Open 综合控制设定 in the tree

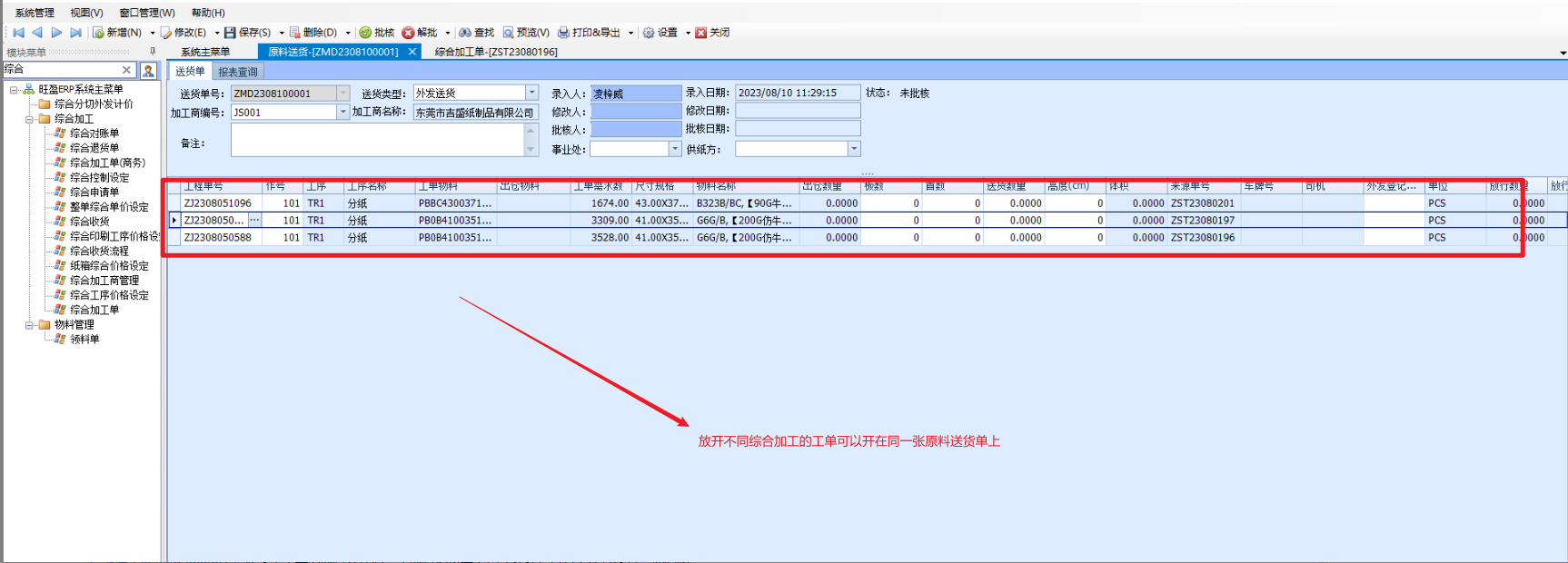point(99,177)
